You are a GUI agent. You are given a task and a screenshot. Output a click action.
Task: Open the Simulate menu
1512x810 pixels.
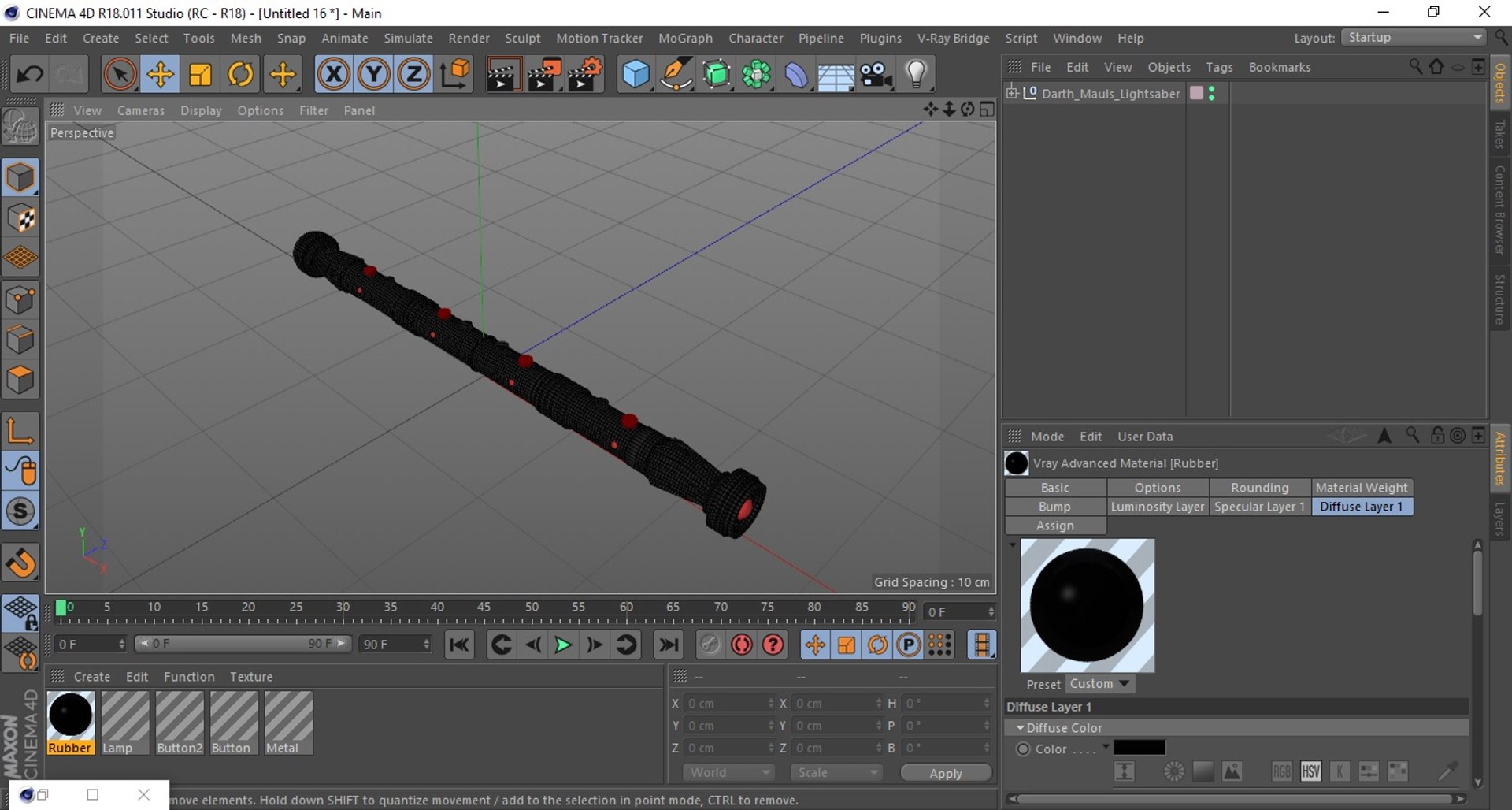tap(408, 38)
